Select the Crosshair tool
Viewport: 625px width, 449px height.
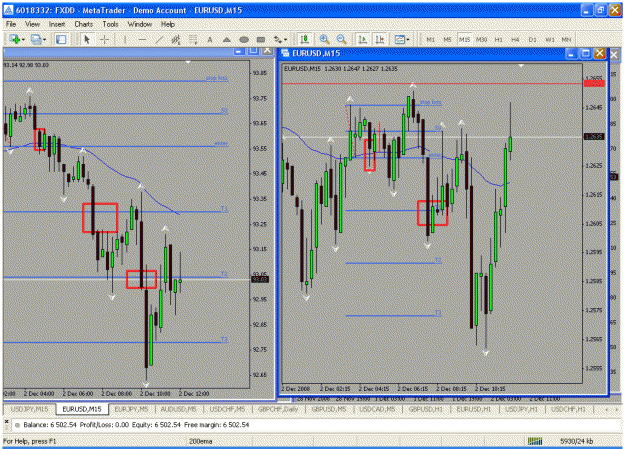point(104,39)
